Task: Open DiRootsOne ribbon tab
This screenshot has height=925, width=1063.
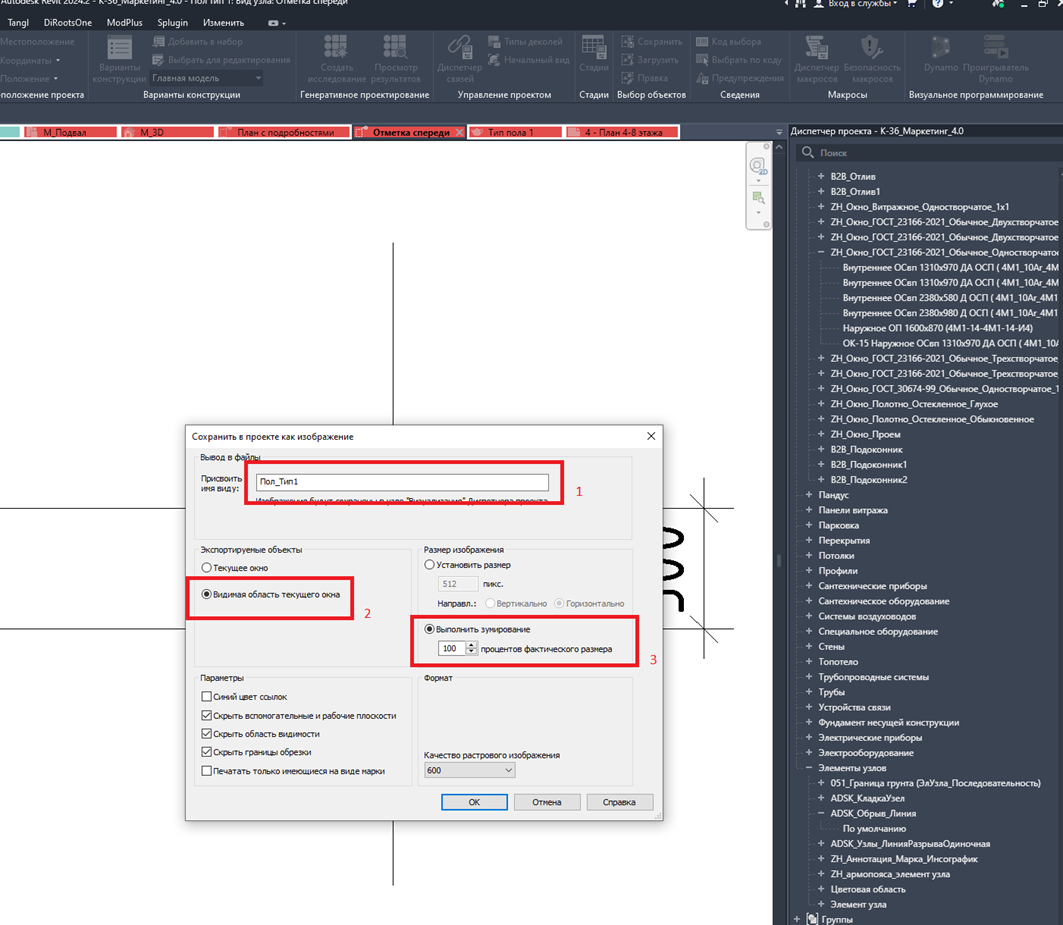Action: point(68,22)
